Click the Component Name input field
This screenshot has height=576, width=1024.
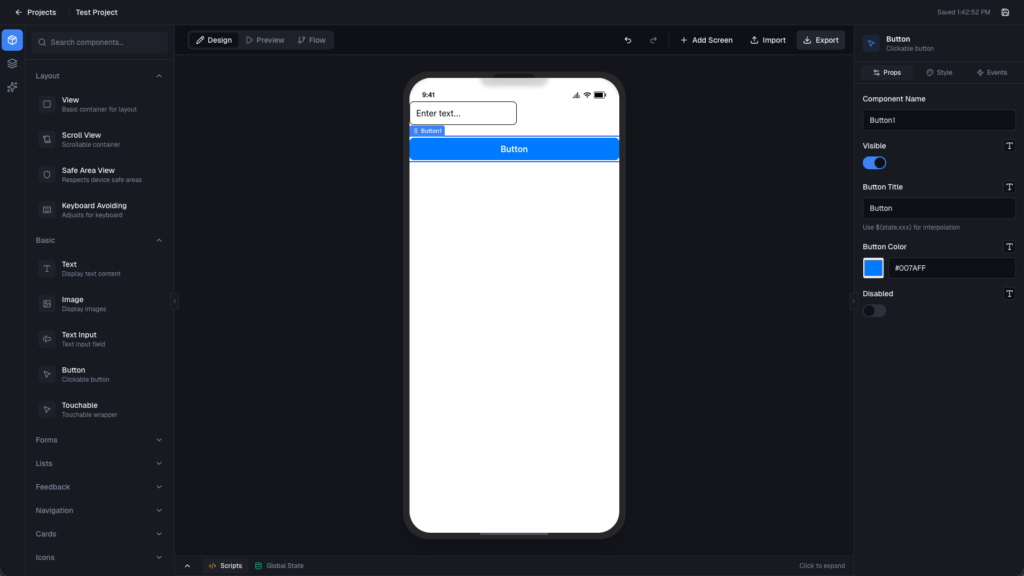[x=938, y=120]
